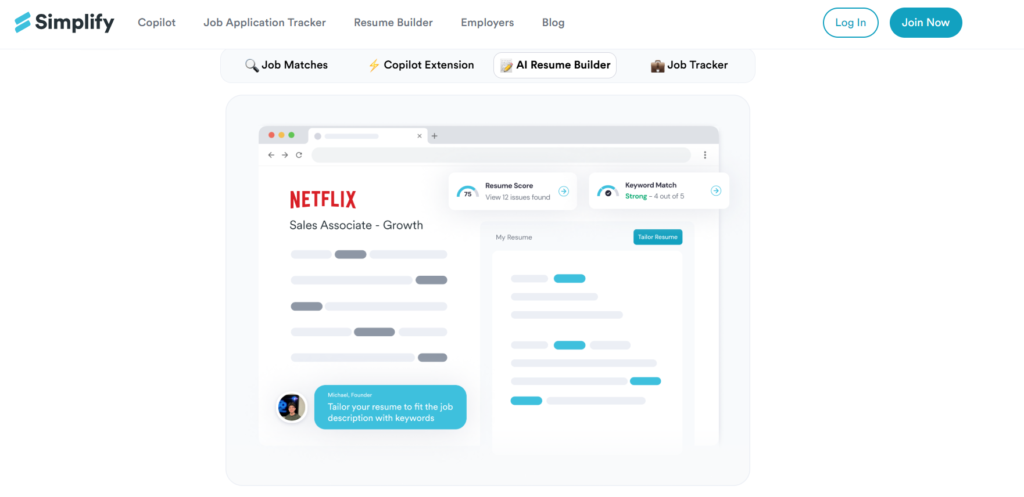Go to Resume Builder nav link
Screen dimensions: 1024x497
pyautogui.click(x=393, y=22)
